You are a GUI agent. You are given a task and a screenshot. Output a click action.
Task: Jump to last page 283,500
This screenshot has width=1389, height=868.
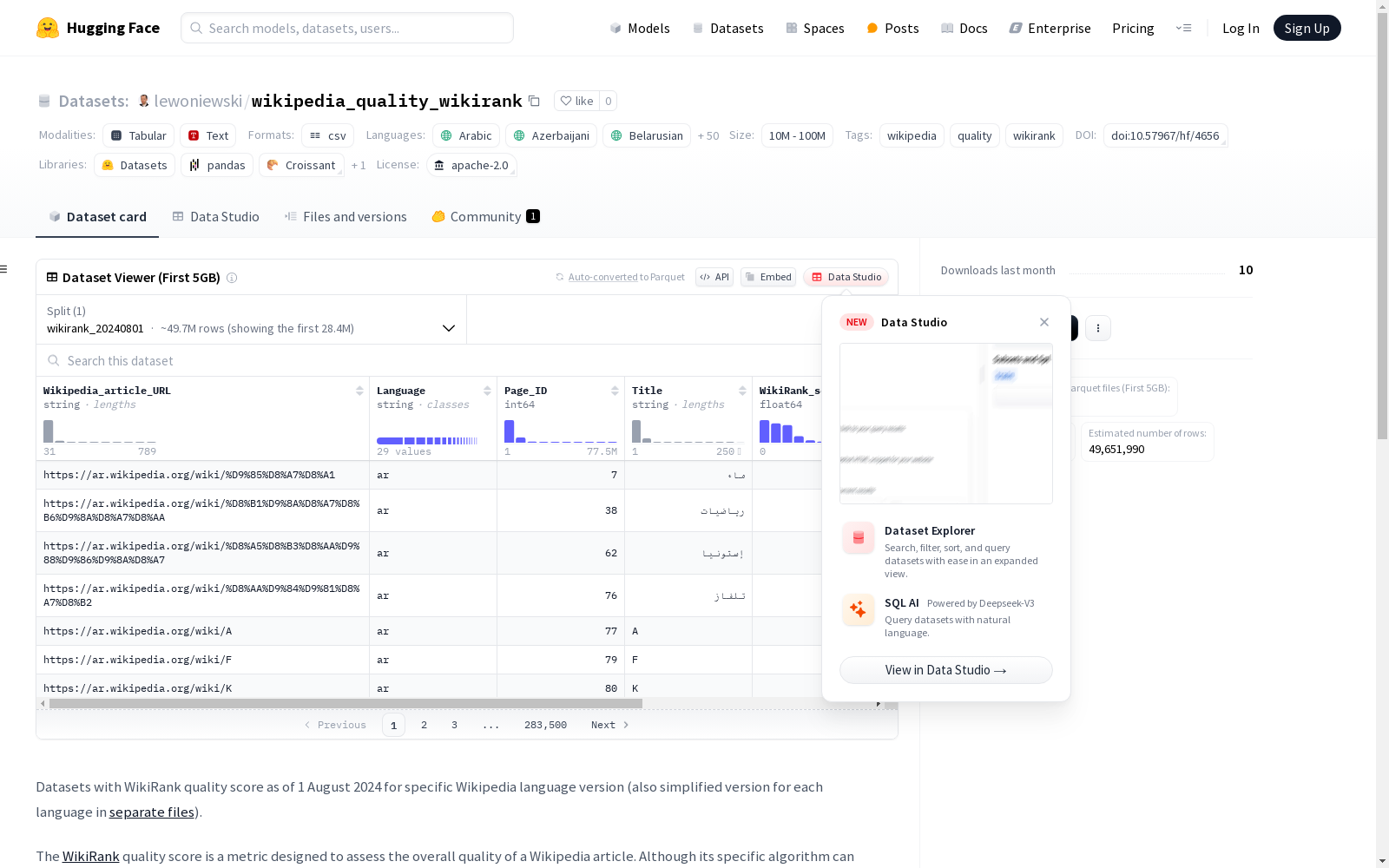coord(545,725)
